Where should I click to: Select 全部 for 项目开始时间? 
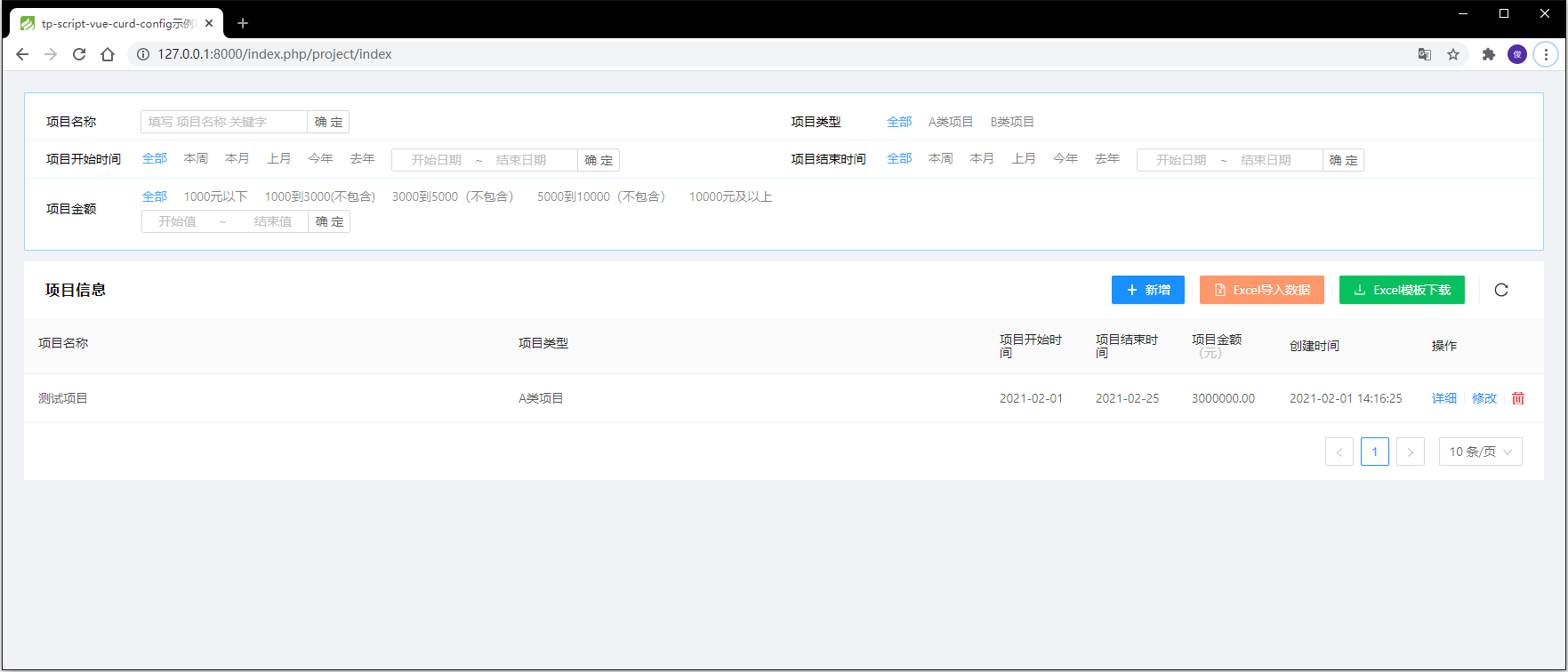pos(155,158)
